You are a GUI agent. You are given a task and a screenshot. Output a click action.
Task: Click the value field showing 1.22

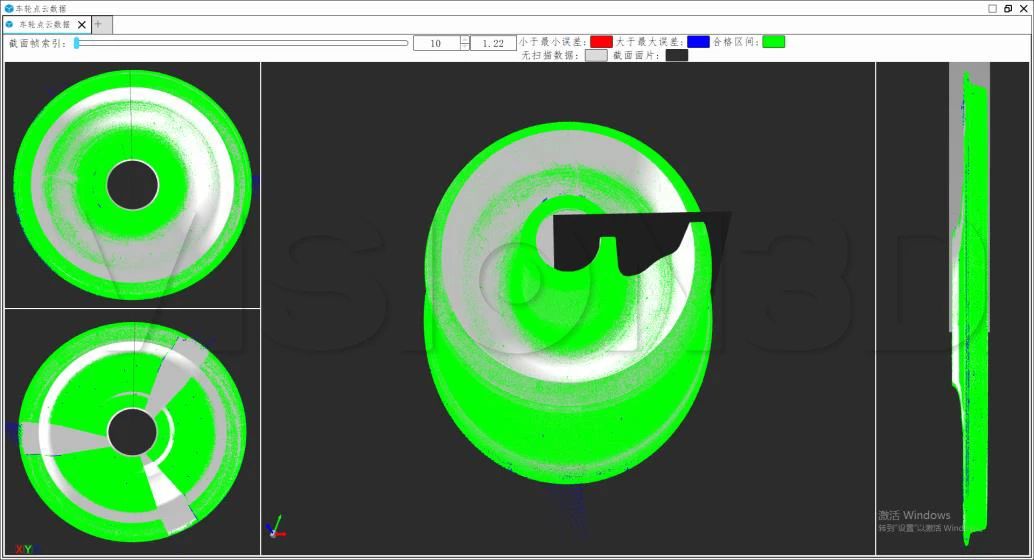pyautogui.click(x=493, y=44)
